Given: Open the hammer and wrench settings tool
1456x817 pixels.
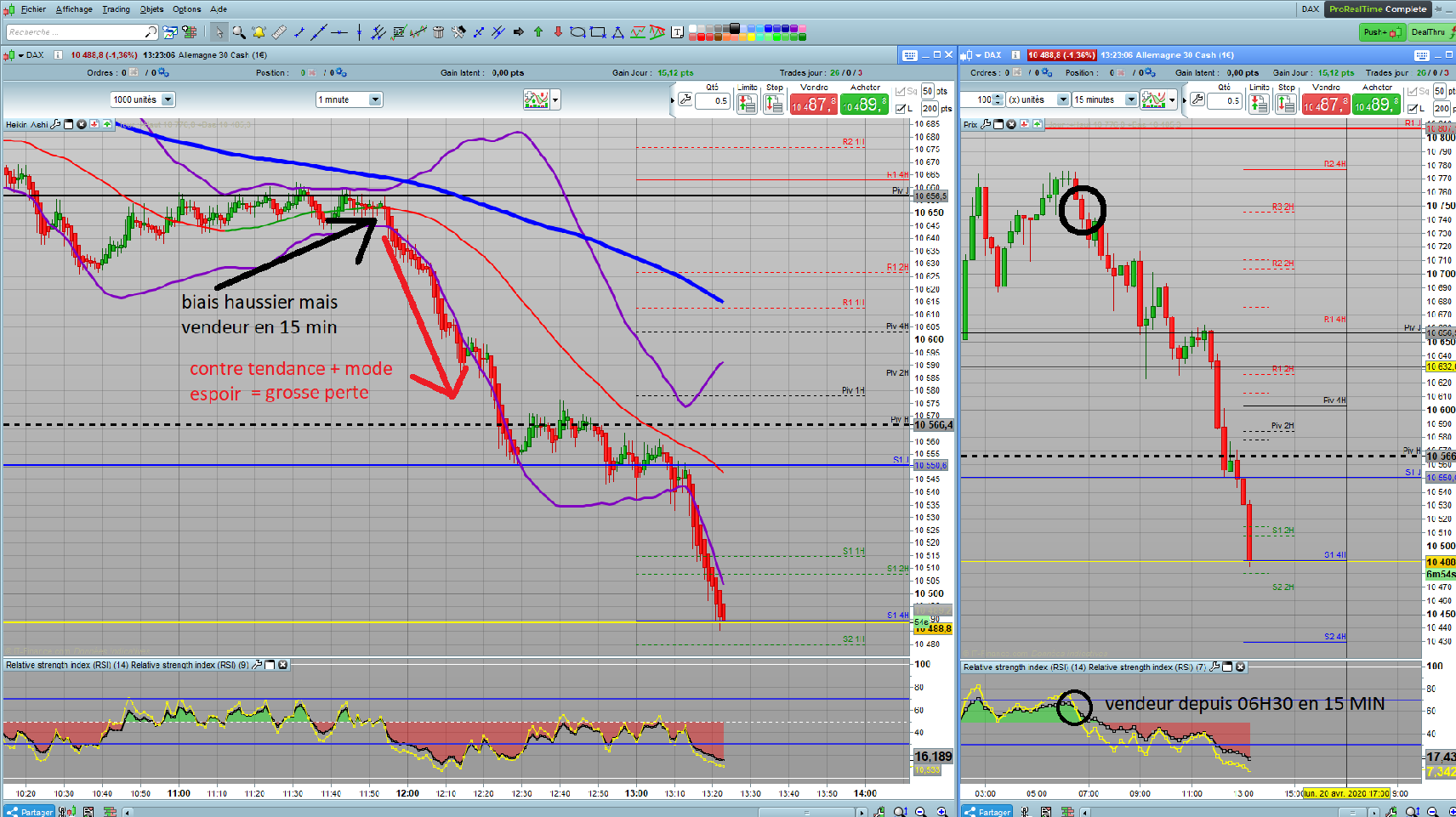Looking at the screenshot, I should click(x=458, y=32).
